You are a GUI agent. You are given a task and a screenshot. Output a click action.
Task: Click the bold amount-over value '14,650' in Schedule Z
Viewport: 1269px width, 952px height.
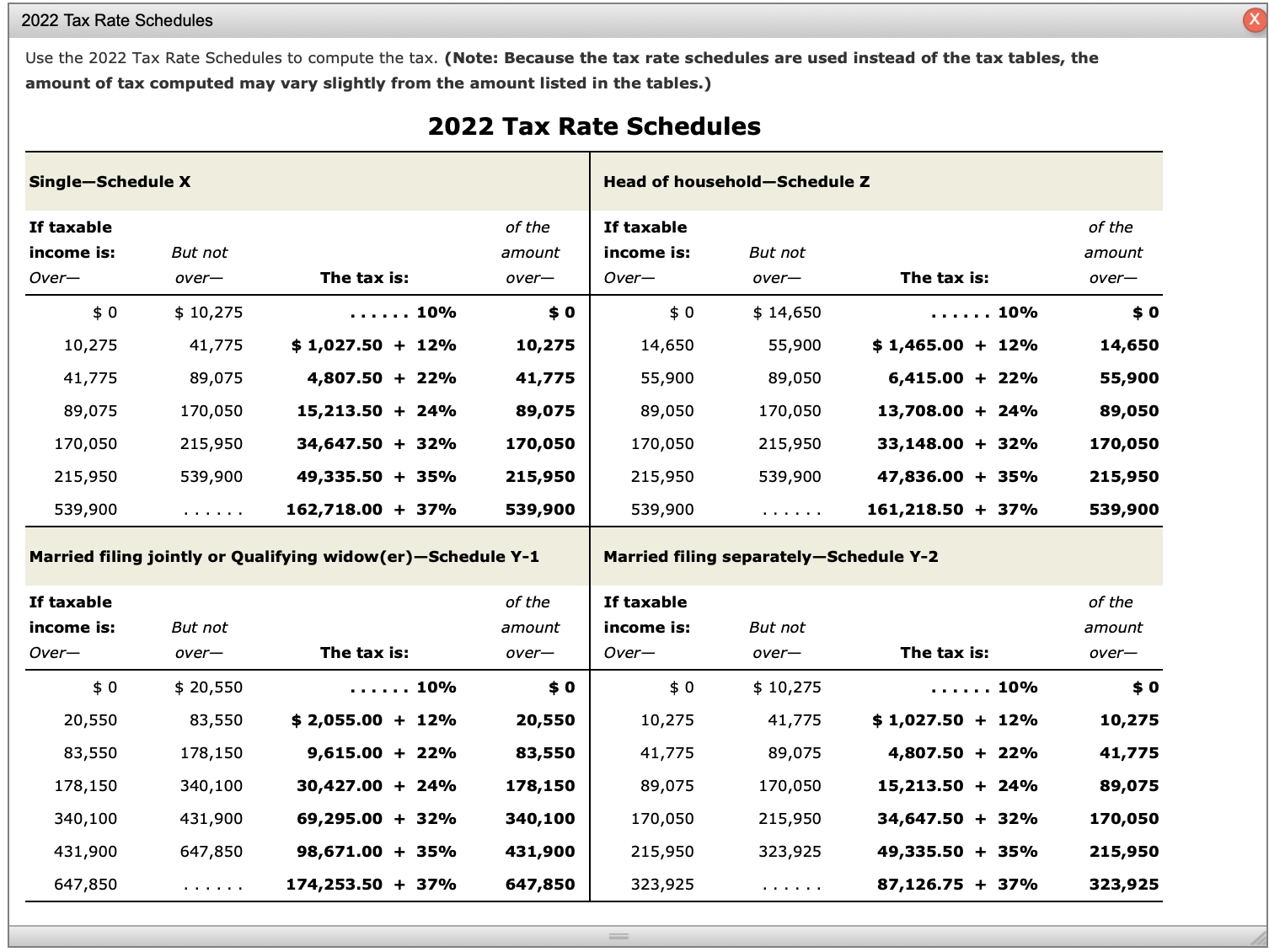pos(1129,345)
